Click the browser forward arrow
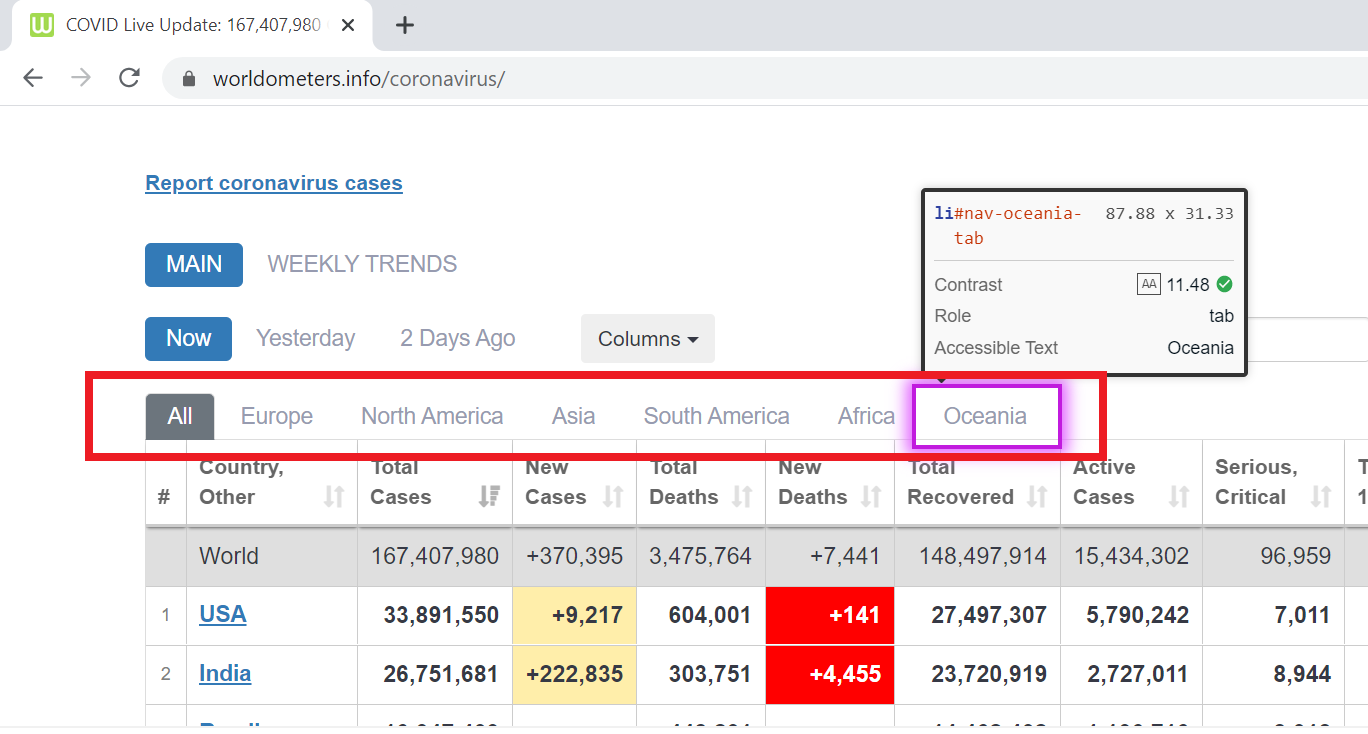Image resolution: width=1368 pixels, height=734 pixels. [x=81, y=78]
